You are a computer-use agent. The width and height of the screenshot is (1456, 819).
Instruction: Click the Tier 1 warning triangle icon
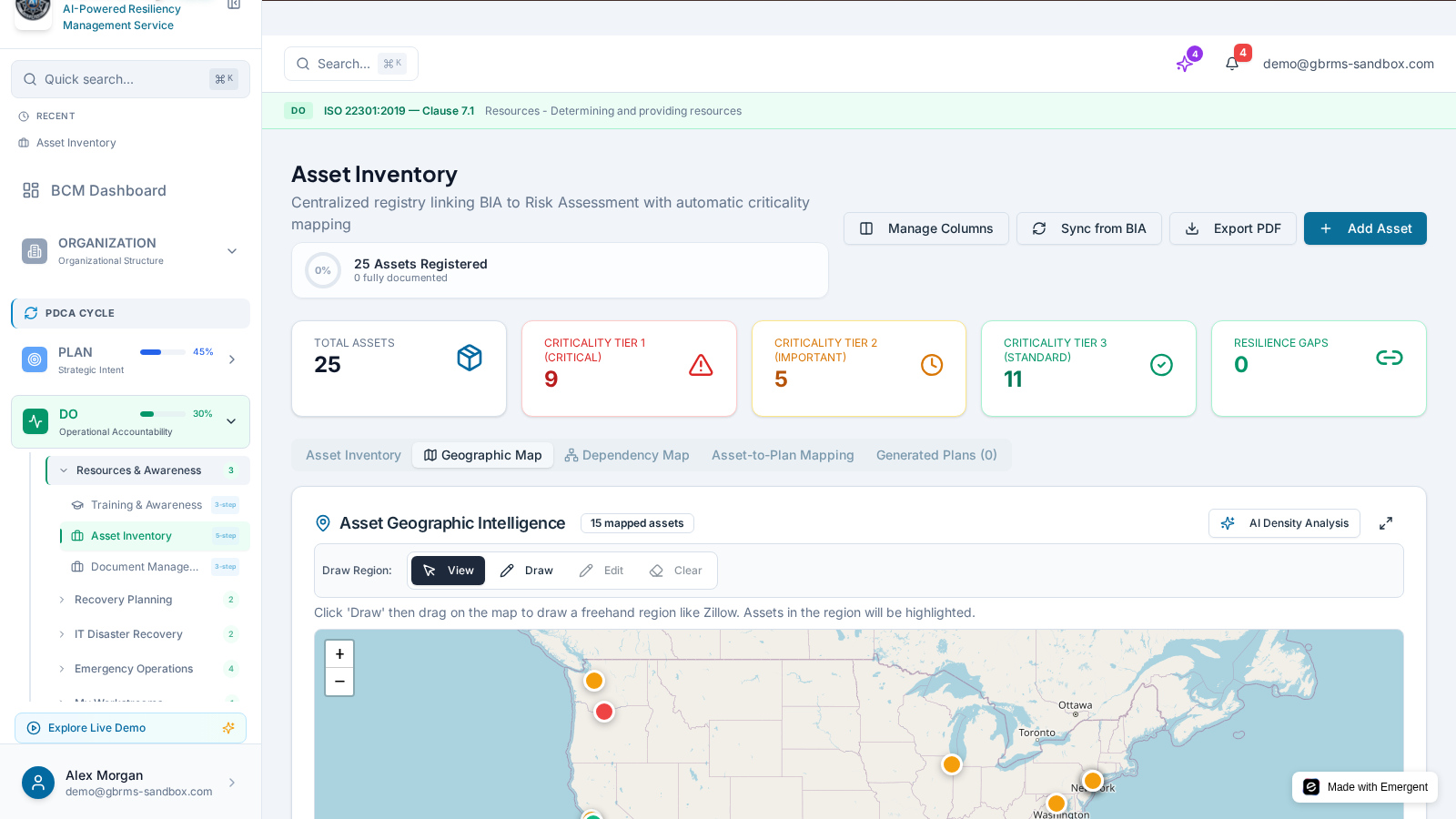[701, 365]
